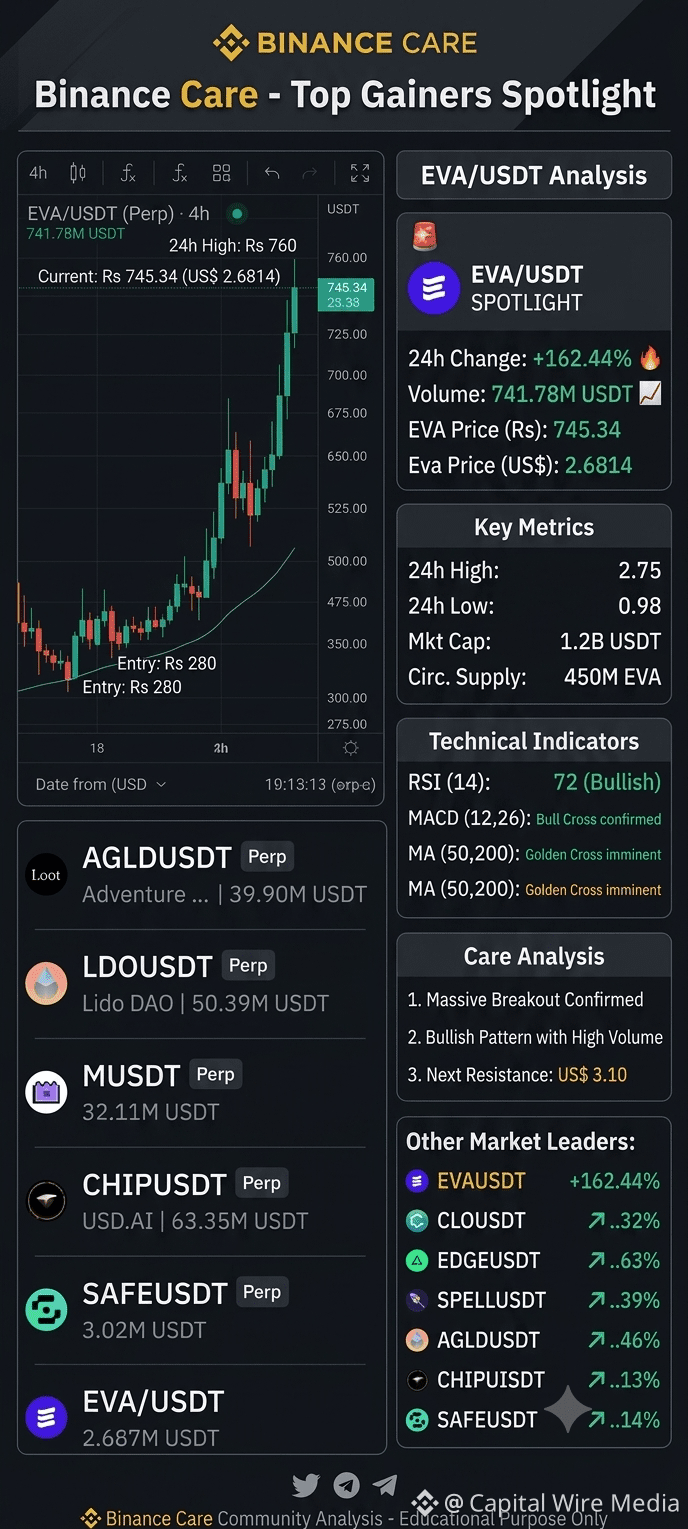Open the chart layout grid icon
Image resolution: width=688 pixels, height=1529 pixels.
222,173
